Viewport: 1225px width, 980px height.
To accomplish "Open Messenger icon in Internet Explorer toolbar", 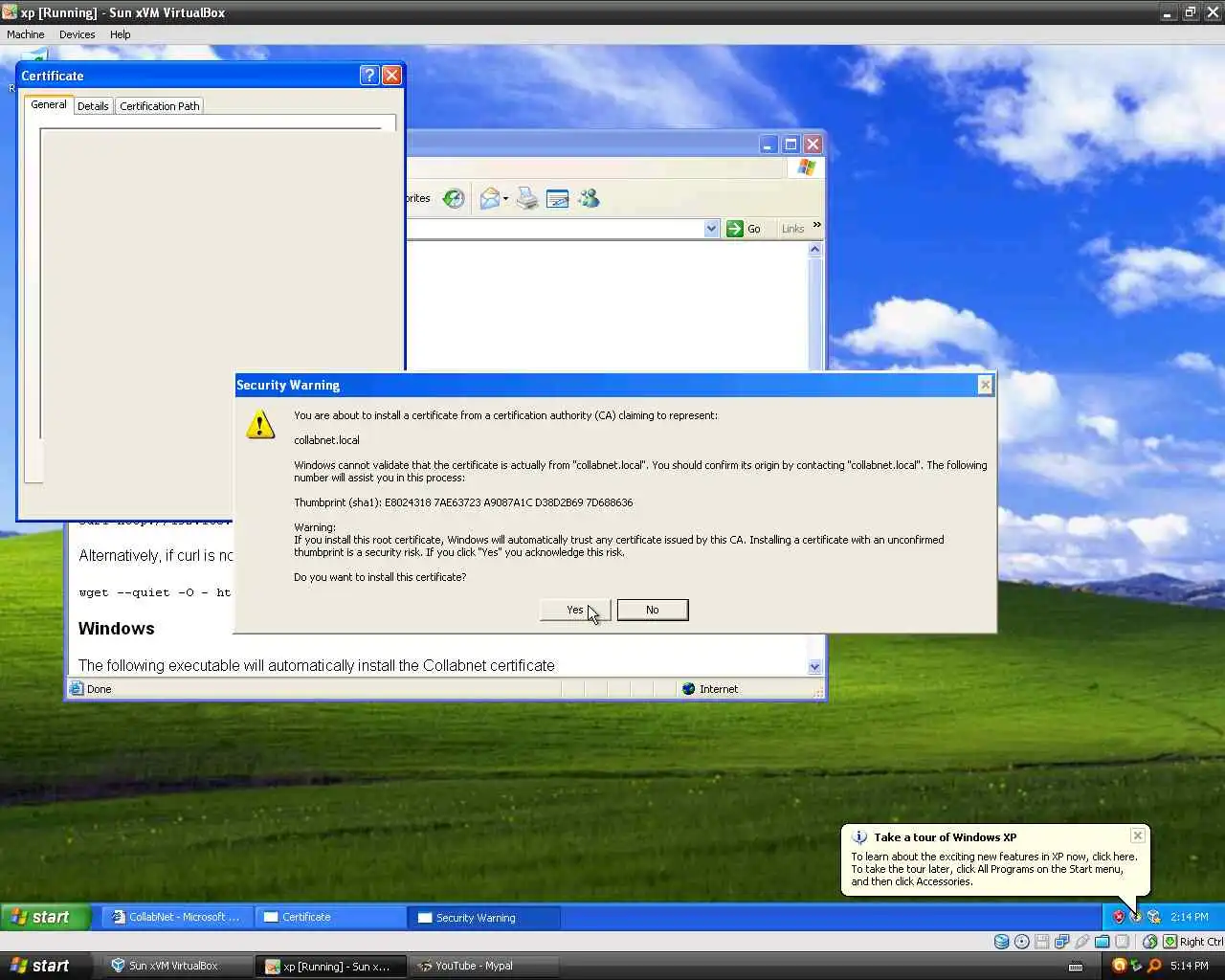I will click(589, 198).
